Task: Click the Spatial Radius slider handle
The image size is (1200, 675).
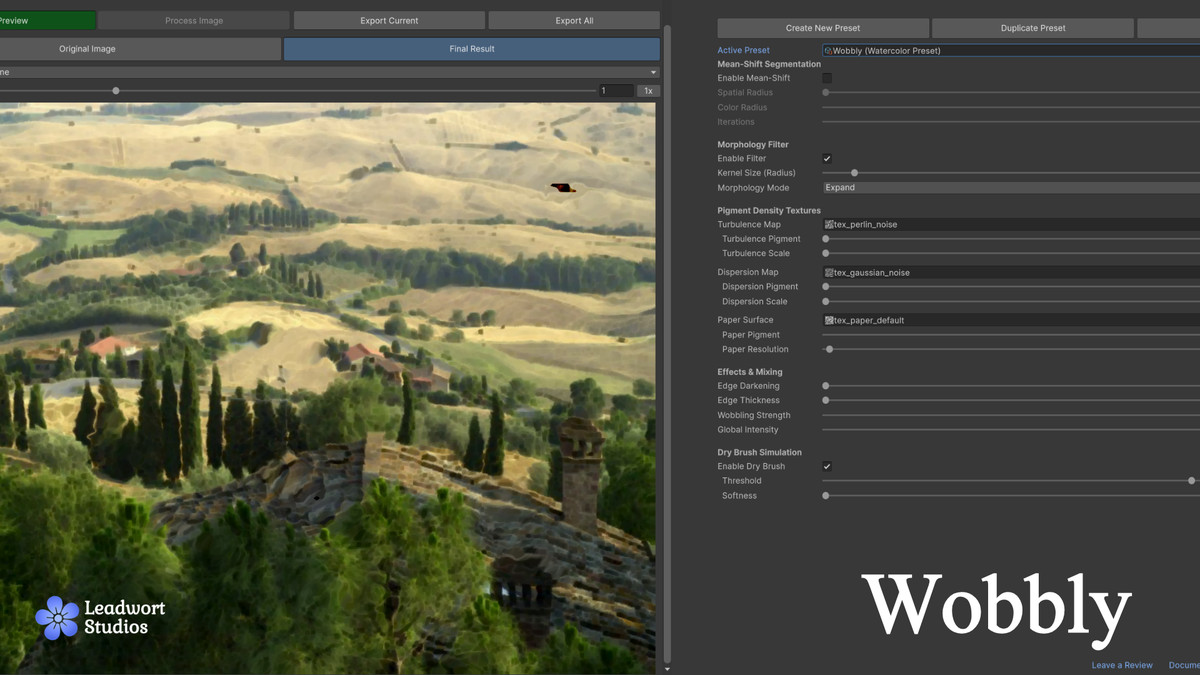Action: click(x=826, y=92)
